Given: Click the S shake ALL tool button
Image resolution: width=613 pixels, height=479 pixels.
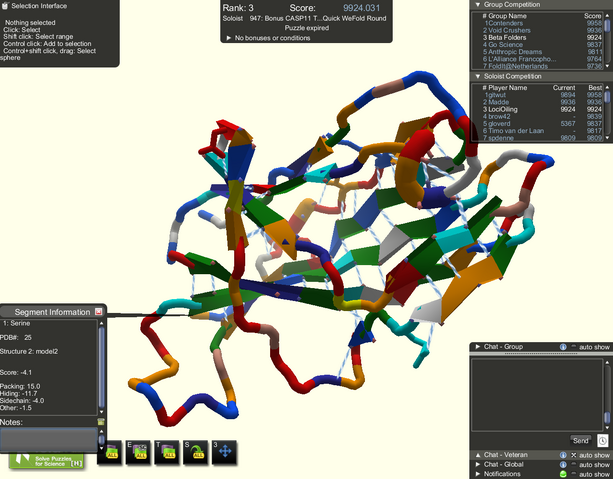Looking at the screenshot, I should (195, 452).
